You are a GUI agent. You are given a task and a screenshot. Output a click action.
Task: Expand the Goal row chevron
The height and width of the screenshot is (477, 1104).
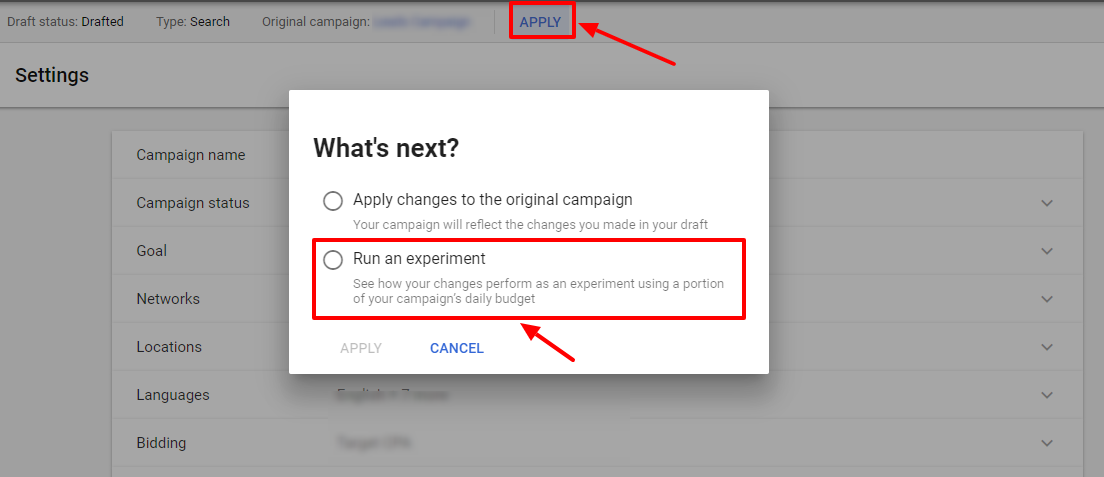tap(1047, 251)
